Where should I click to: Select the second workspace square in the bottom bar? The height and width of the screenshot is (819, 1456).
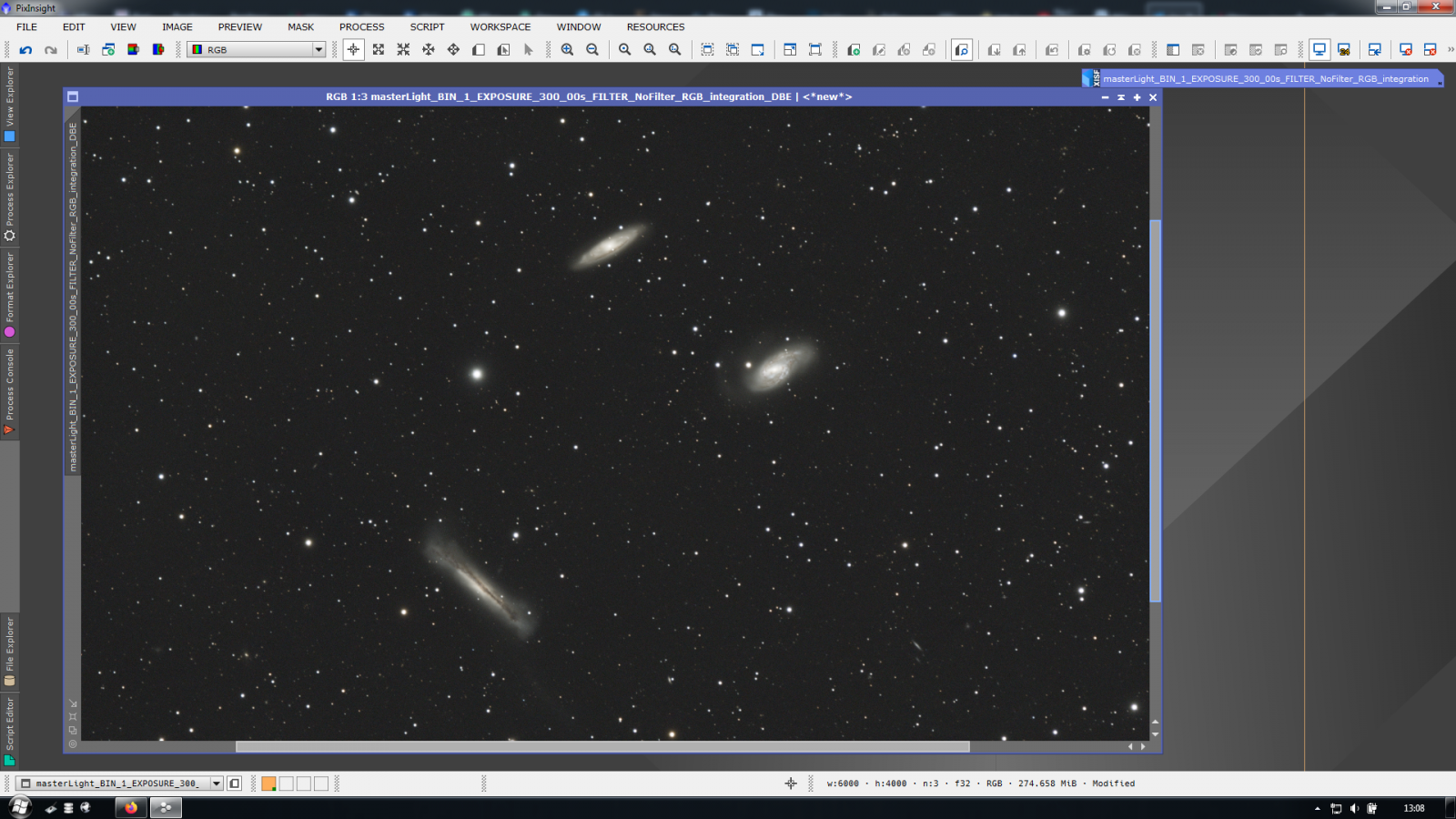286,784
